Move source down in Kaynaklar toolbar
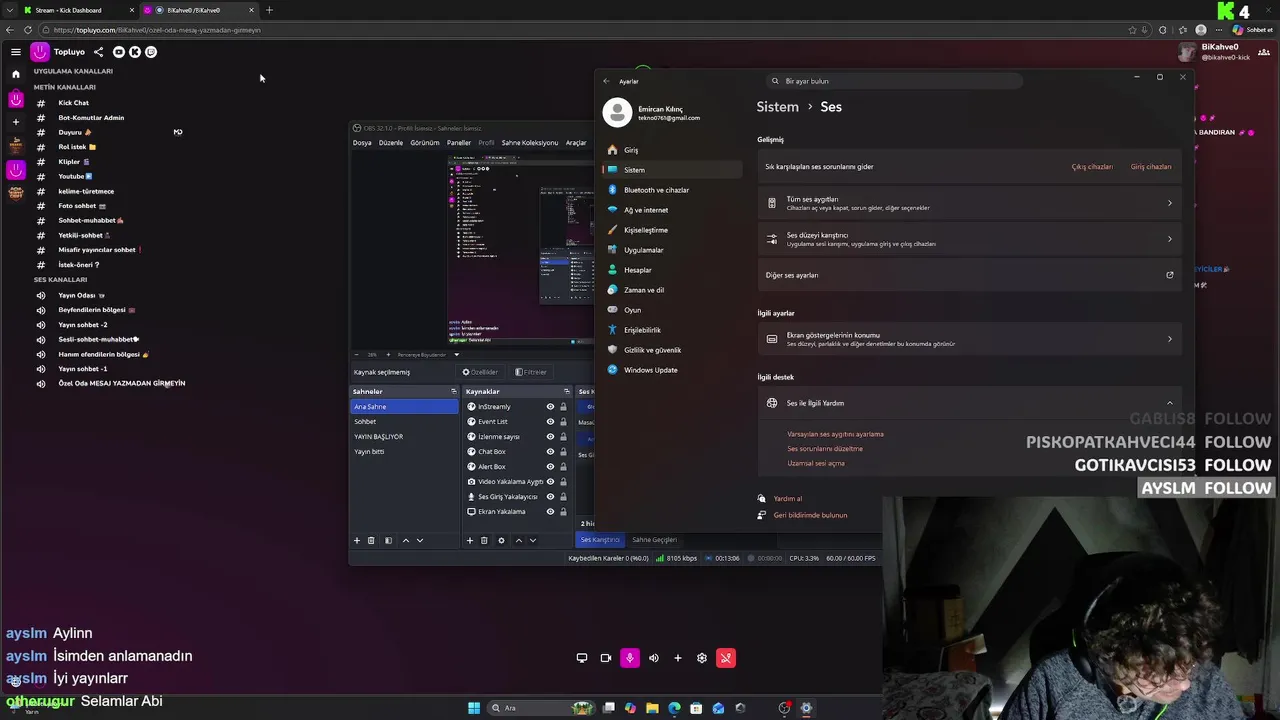The height and width of the screenshot is (720, 1280). 532,540
